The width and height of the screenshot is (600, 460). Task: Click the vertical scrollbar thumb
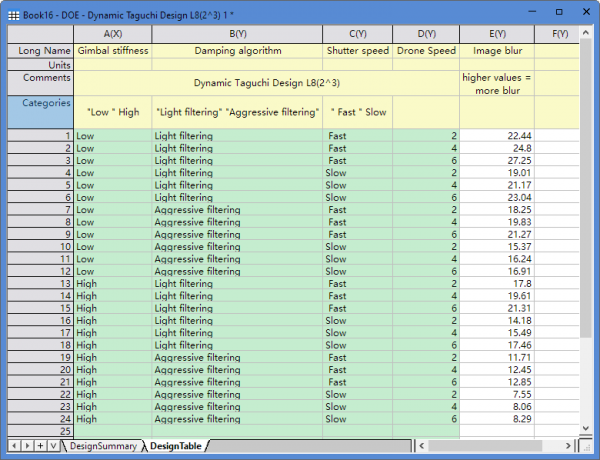pos(586,189)
